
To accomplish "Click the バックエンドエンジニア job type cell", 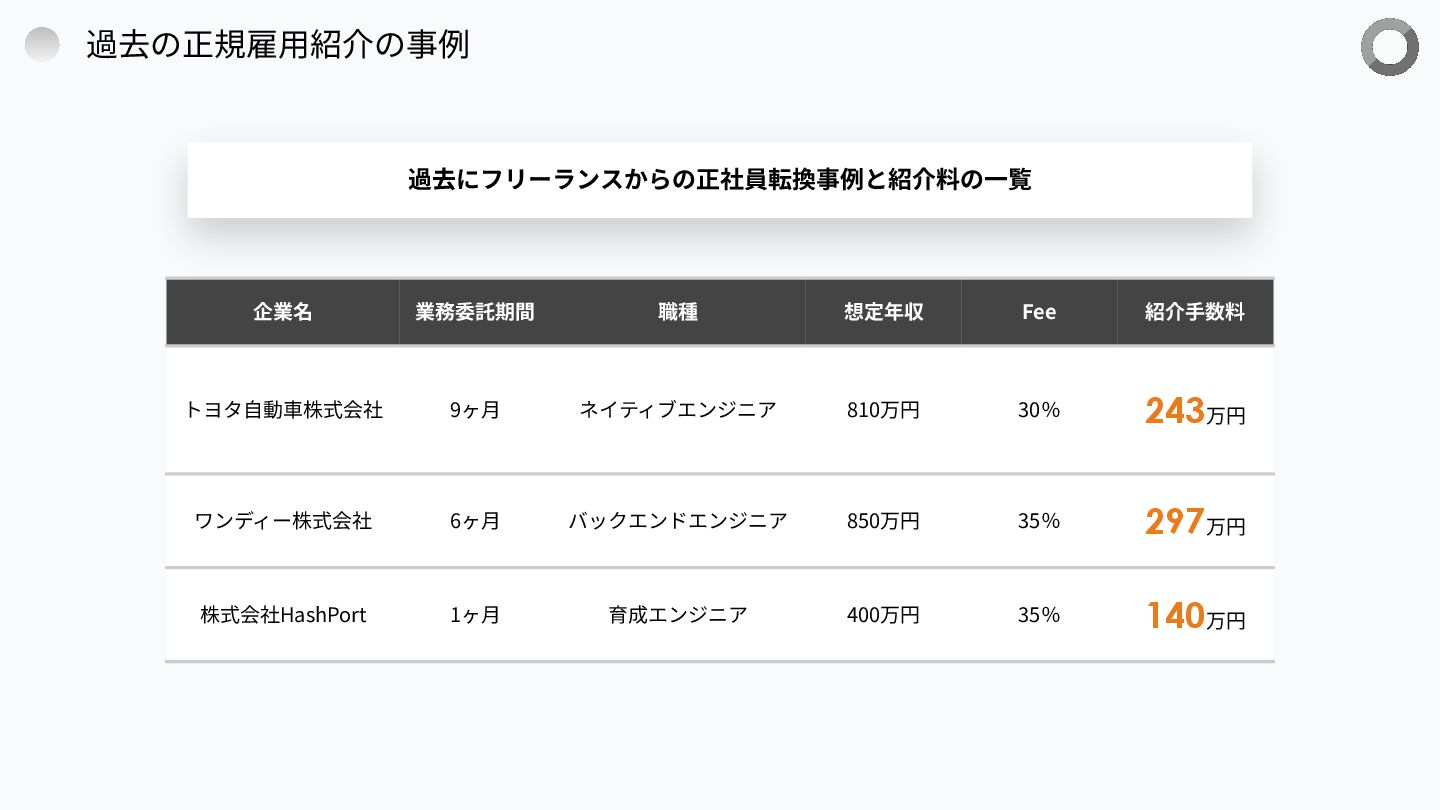I will click(678, 521).
